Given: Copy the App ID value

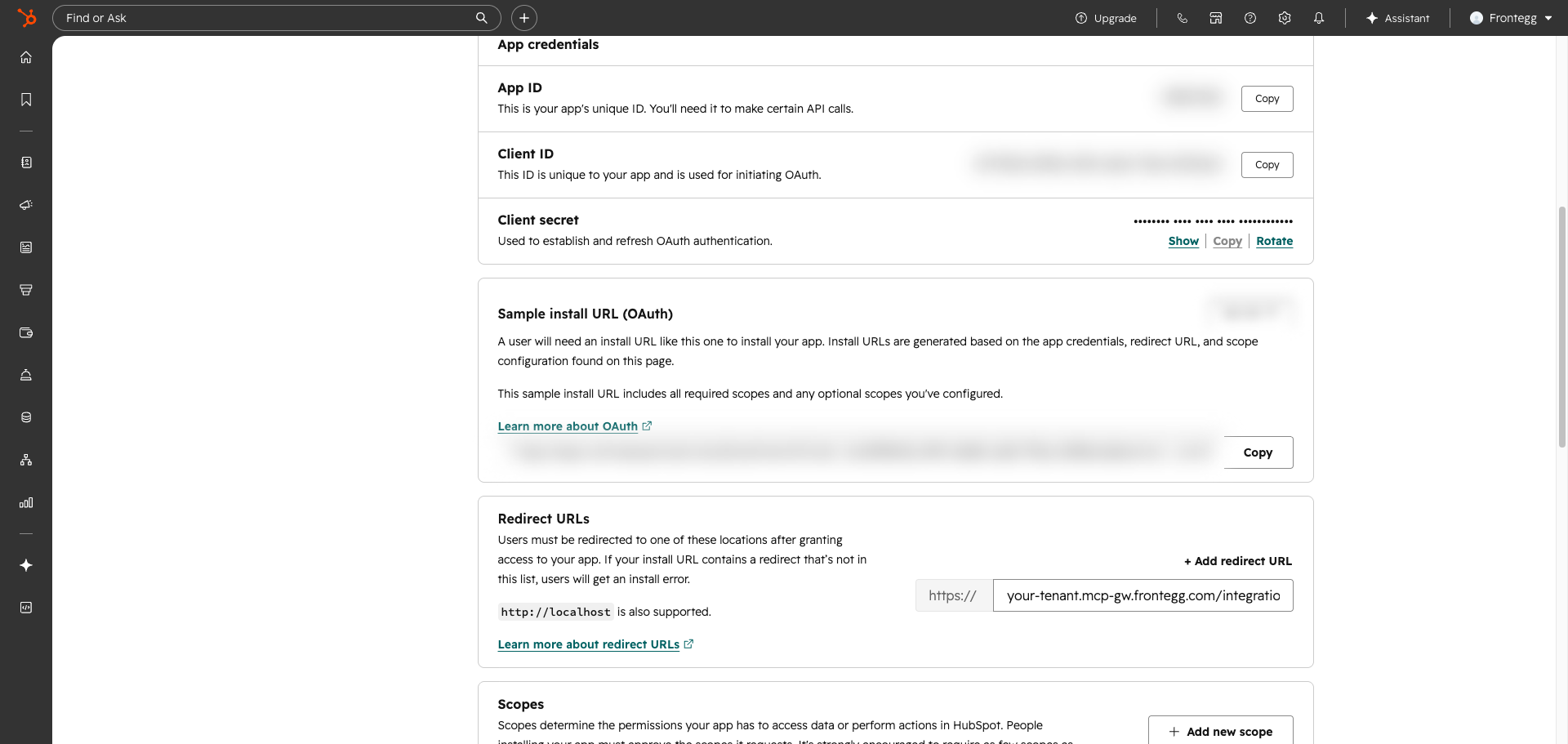Looking at the screenshot, I should [1267, 99].
